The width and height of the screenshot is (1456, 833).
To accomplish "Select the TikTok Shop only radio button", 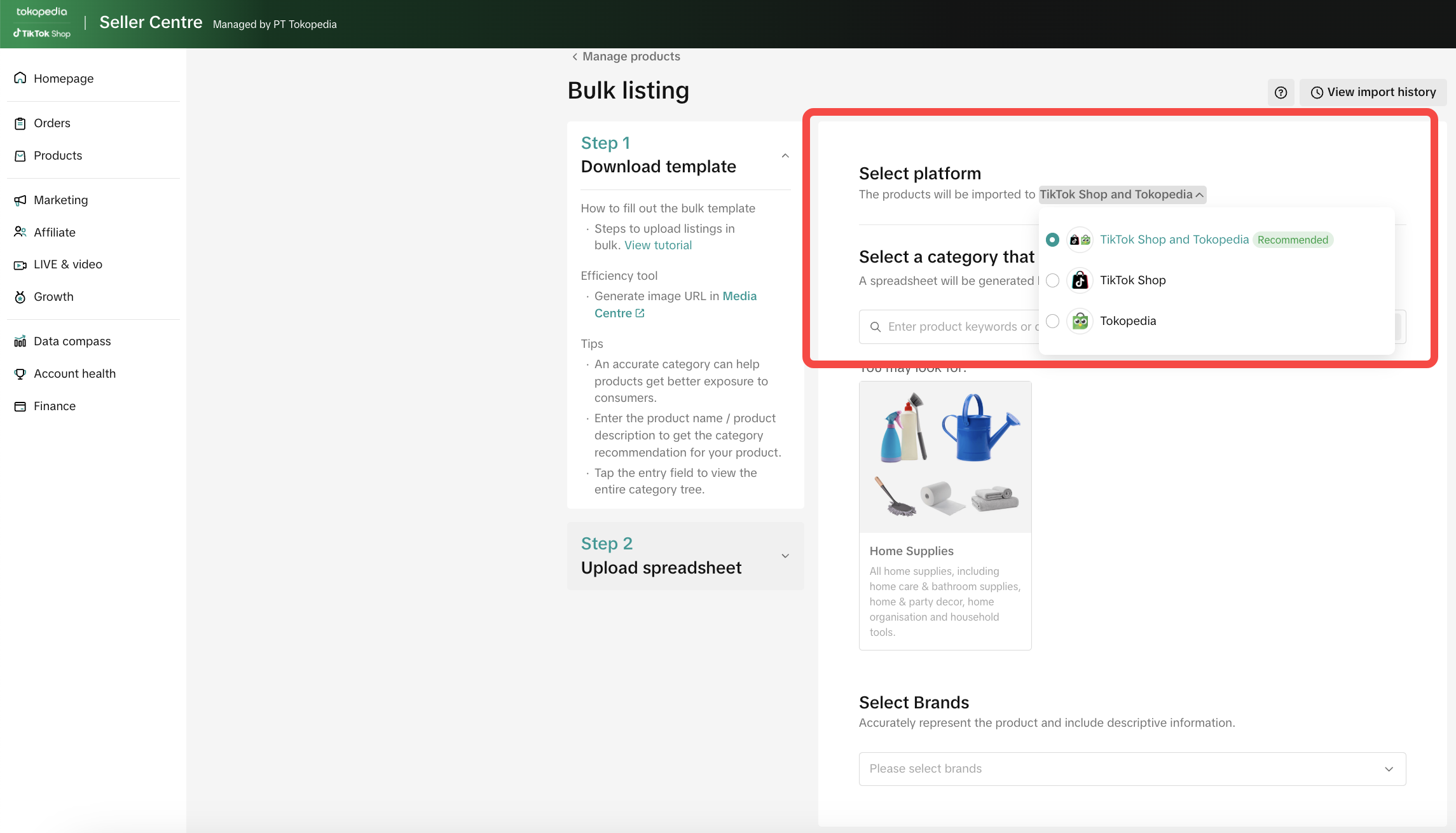I will pyautogui.click(x=1052, y=280).
